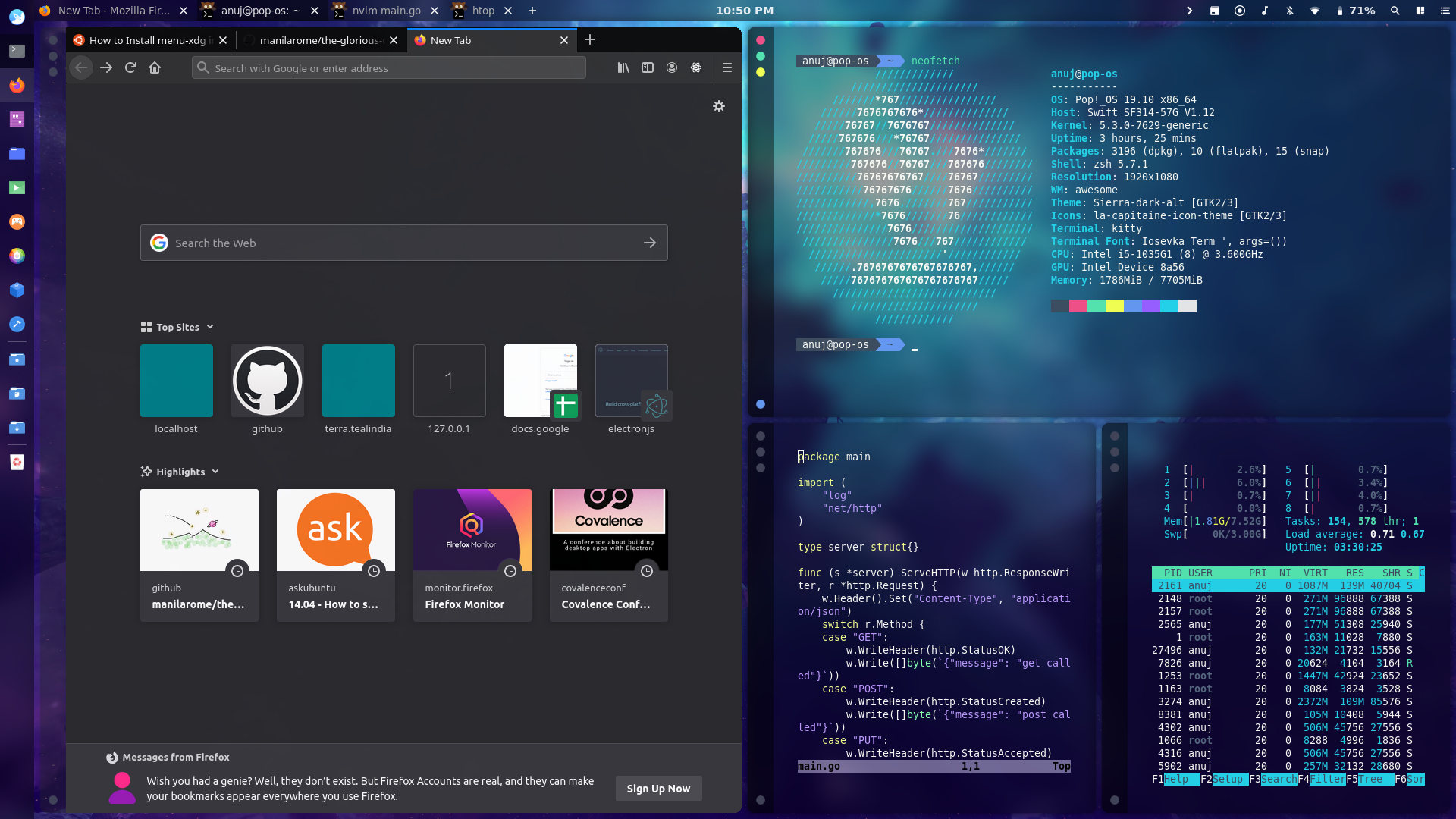The height and width of the screenshot is (819, 1456).
Task: Expand the system tray chevron
Action: click(1189, 11)
